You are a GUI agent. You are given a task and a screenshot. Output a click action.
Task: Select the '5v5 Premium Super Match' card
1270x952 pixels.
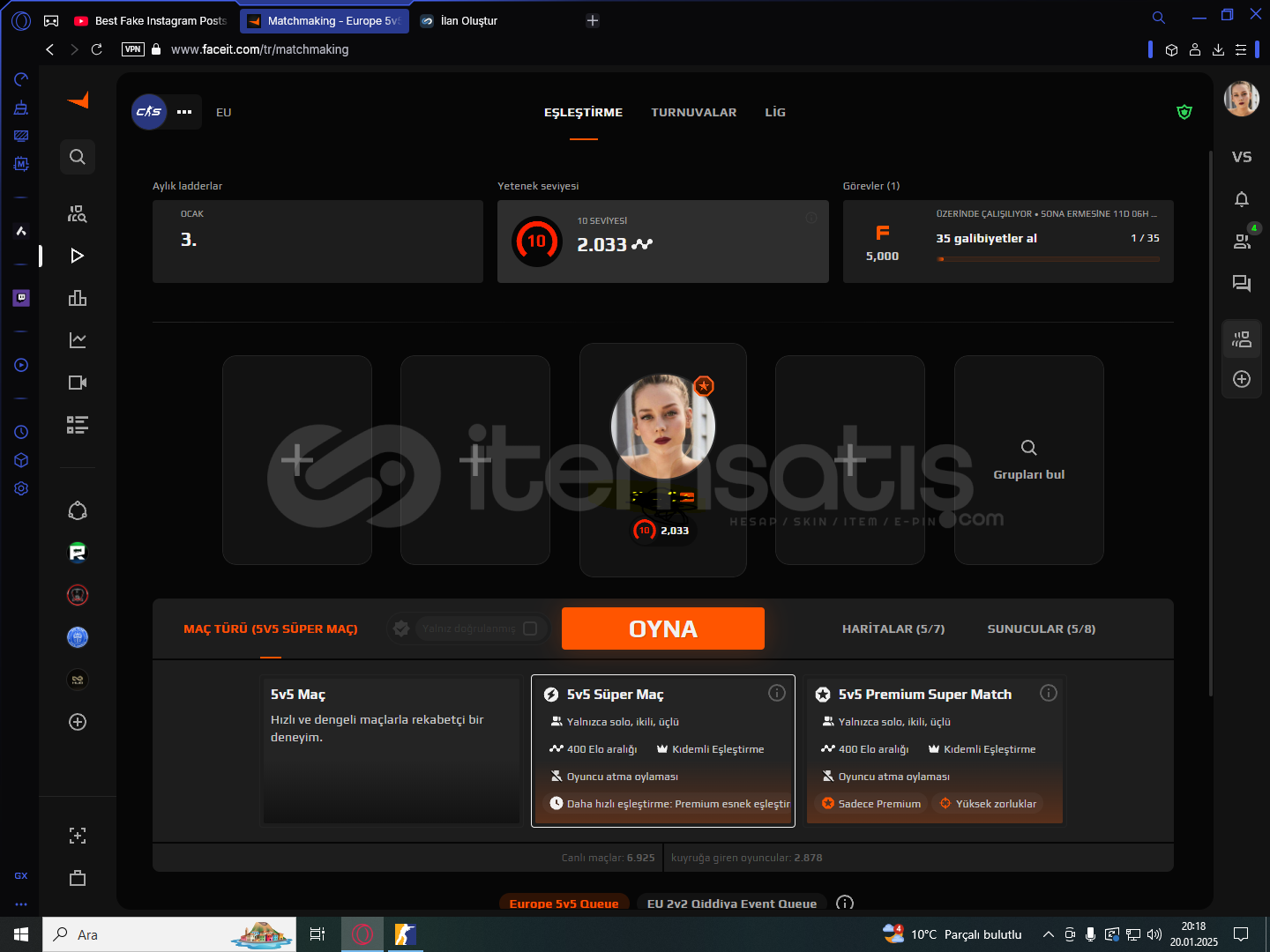coord(935,751)
